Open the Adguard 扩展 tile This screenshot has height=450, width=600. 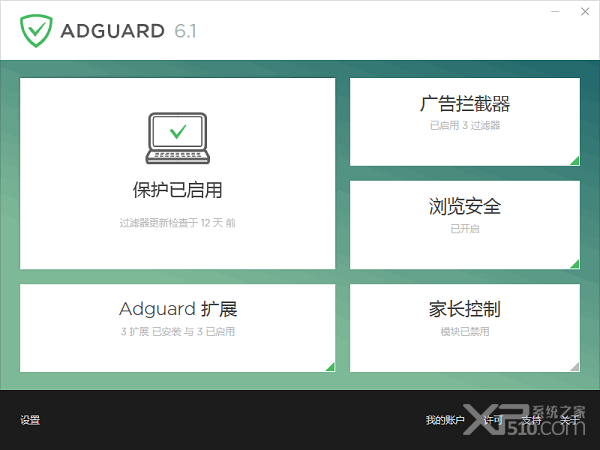click(178, 328)
